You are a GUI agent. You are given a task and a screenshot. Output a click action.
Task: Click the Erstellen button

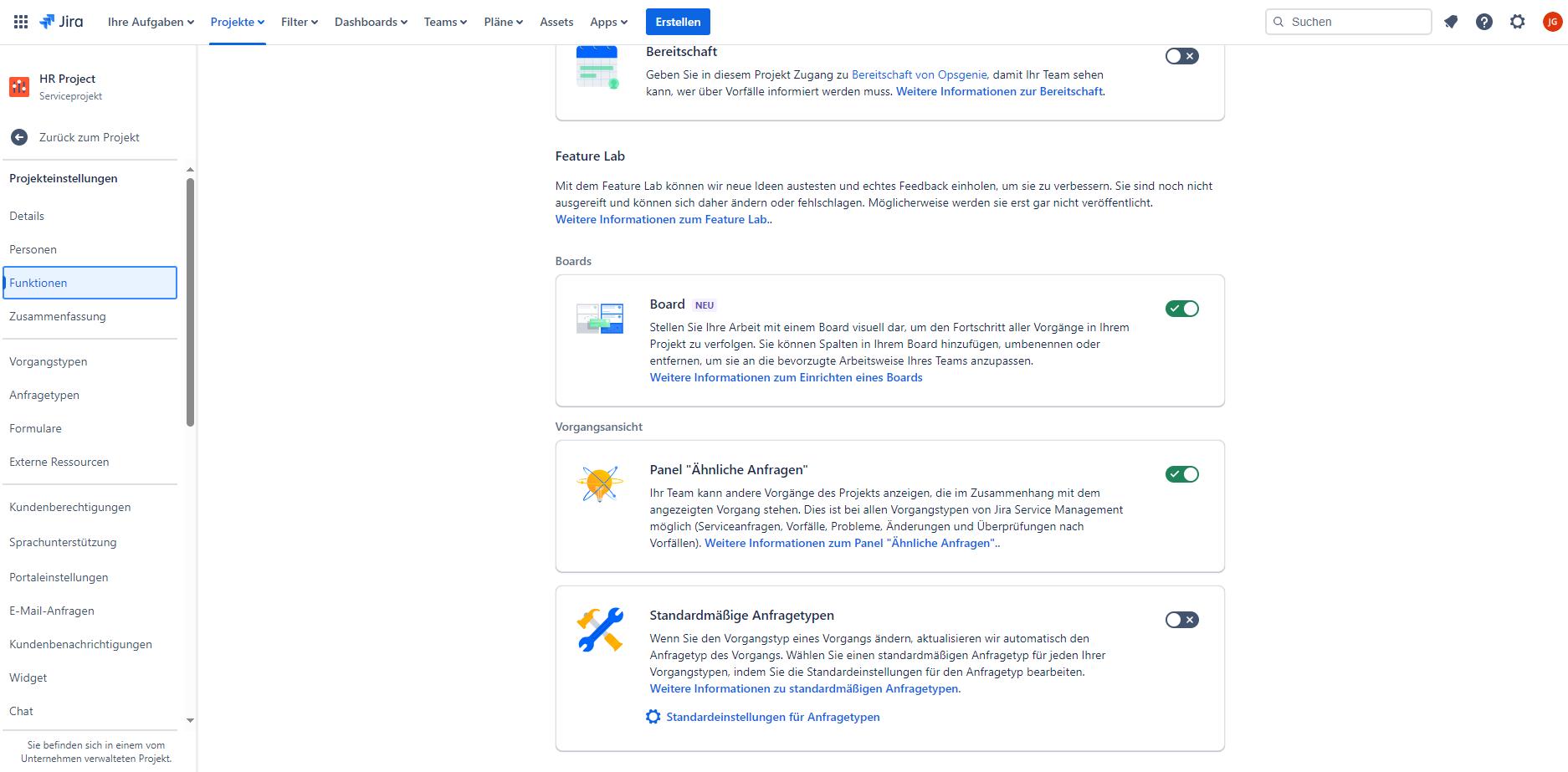tap(678, 22)
